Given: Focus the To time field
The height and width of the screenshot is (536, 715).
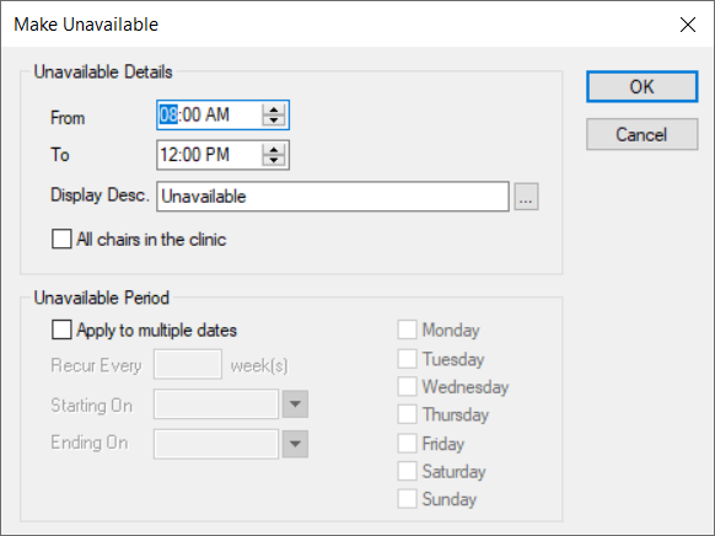Looking at the screenshot, I should 208,155.
